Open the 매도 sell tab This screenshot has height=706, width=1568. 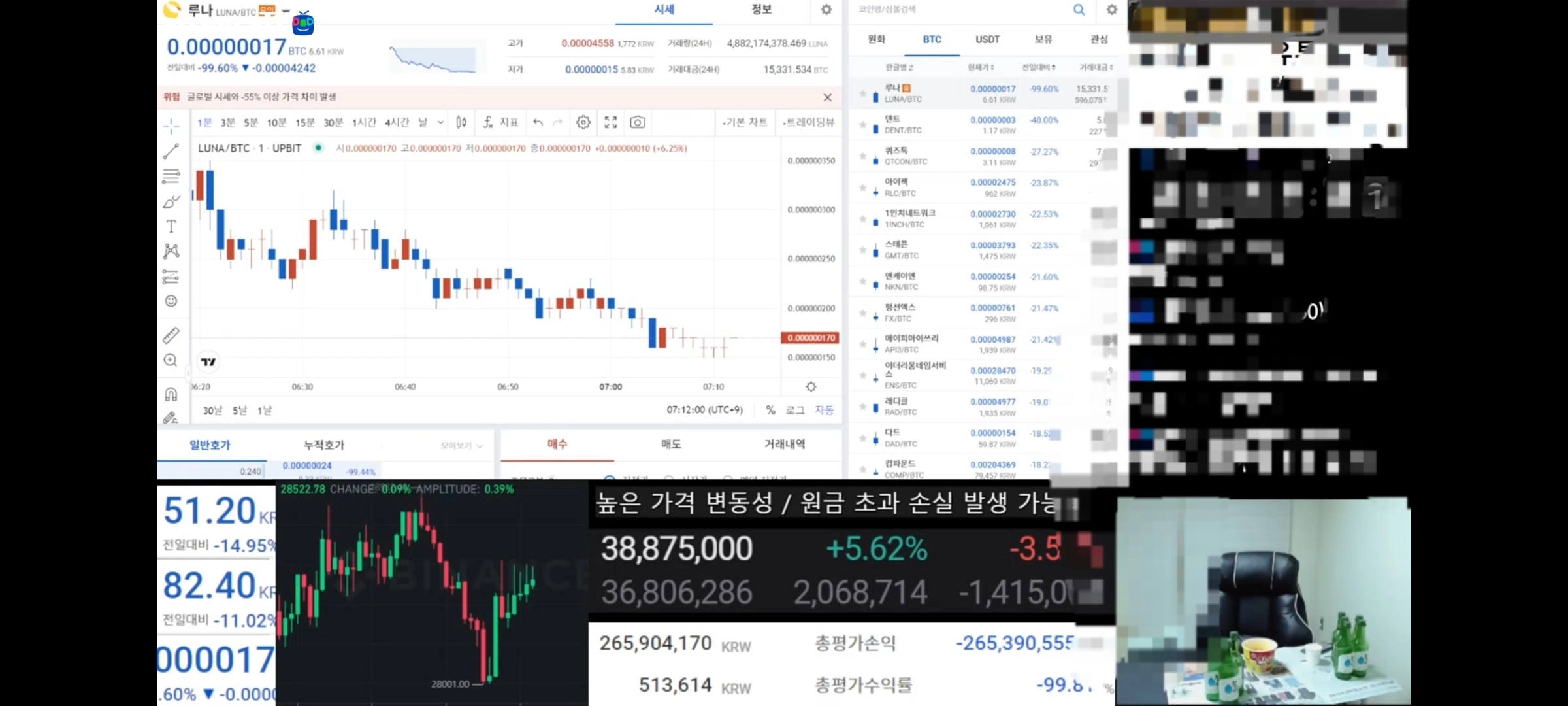(671, 445)
